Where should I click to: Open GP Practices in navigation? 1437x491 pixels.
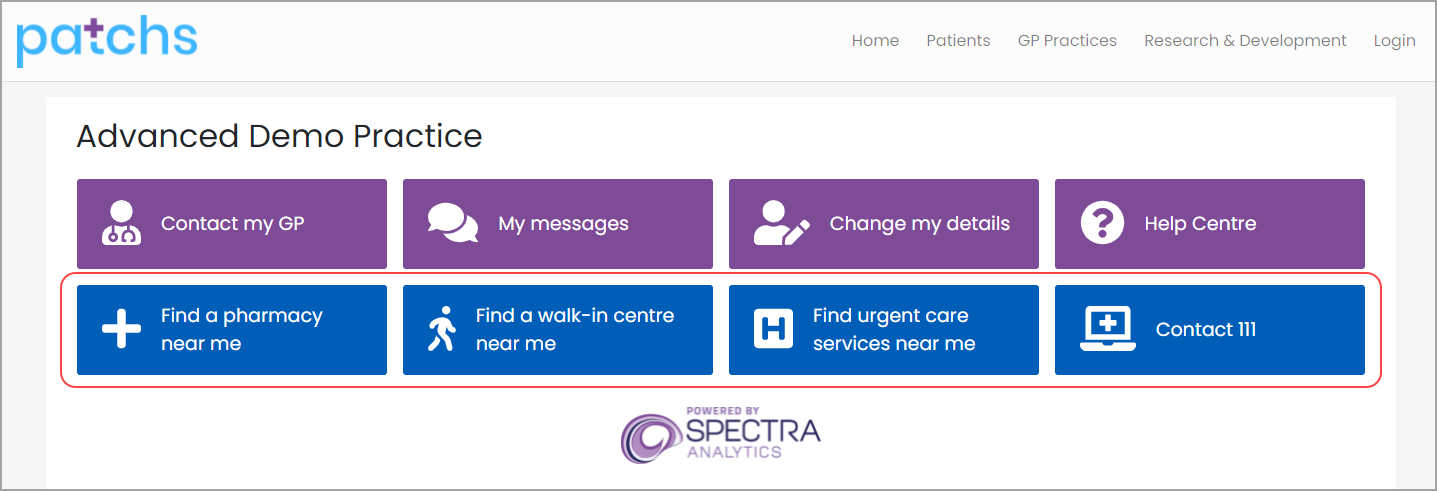1067,41
